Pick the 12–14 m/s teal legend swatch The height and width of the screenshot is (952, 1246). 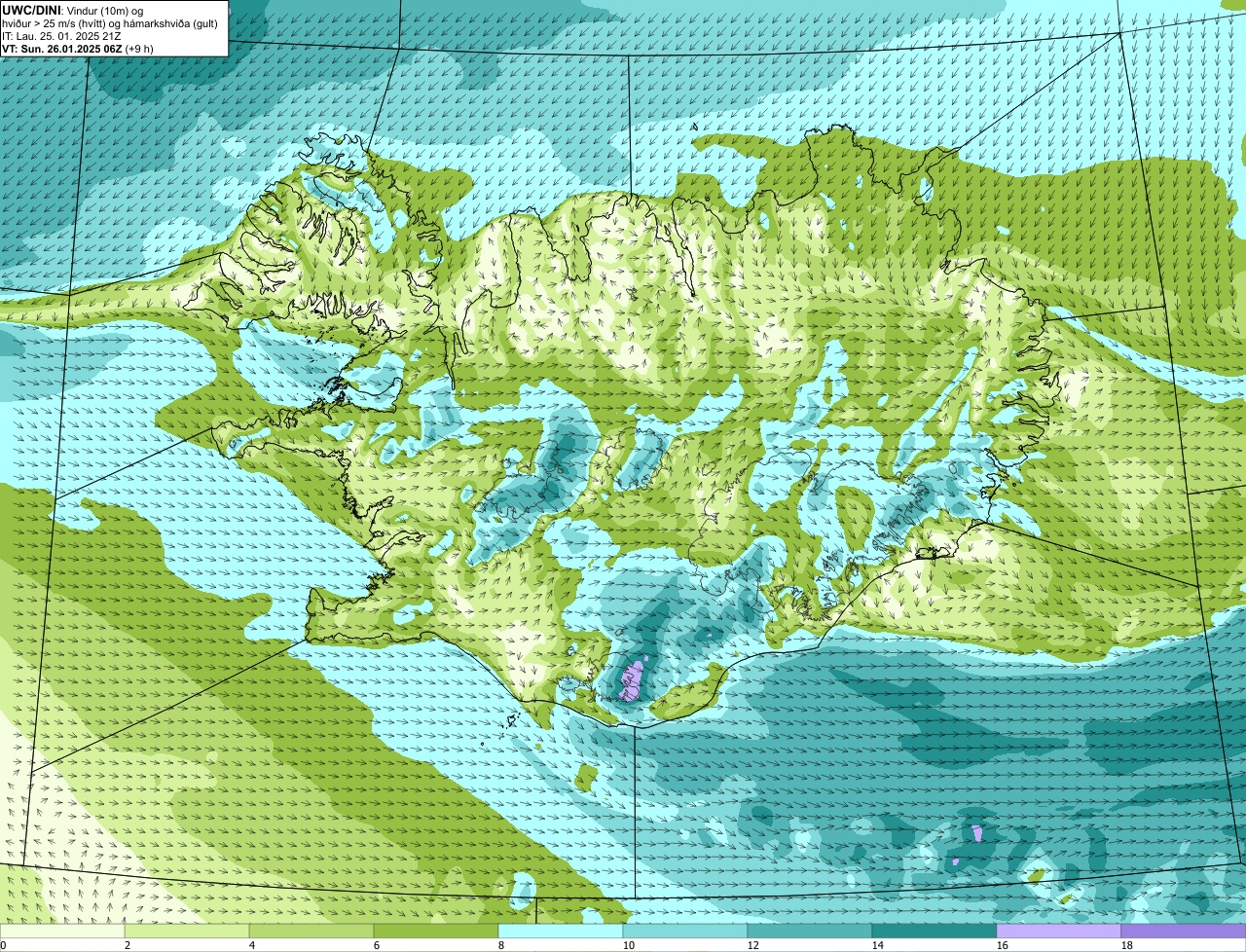tap(810, 931)
